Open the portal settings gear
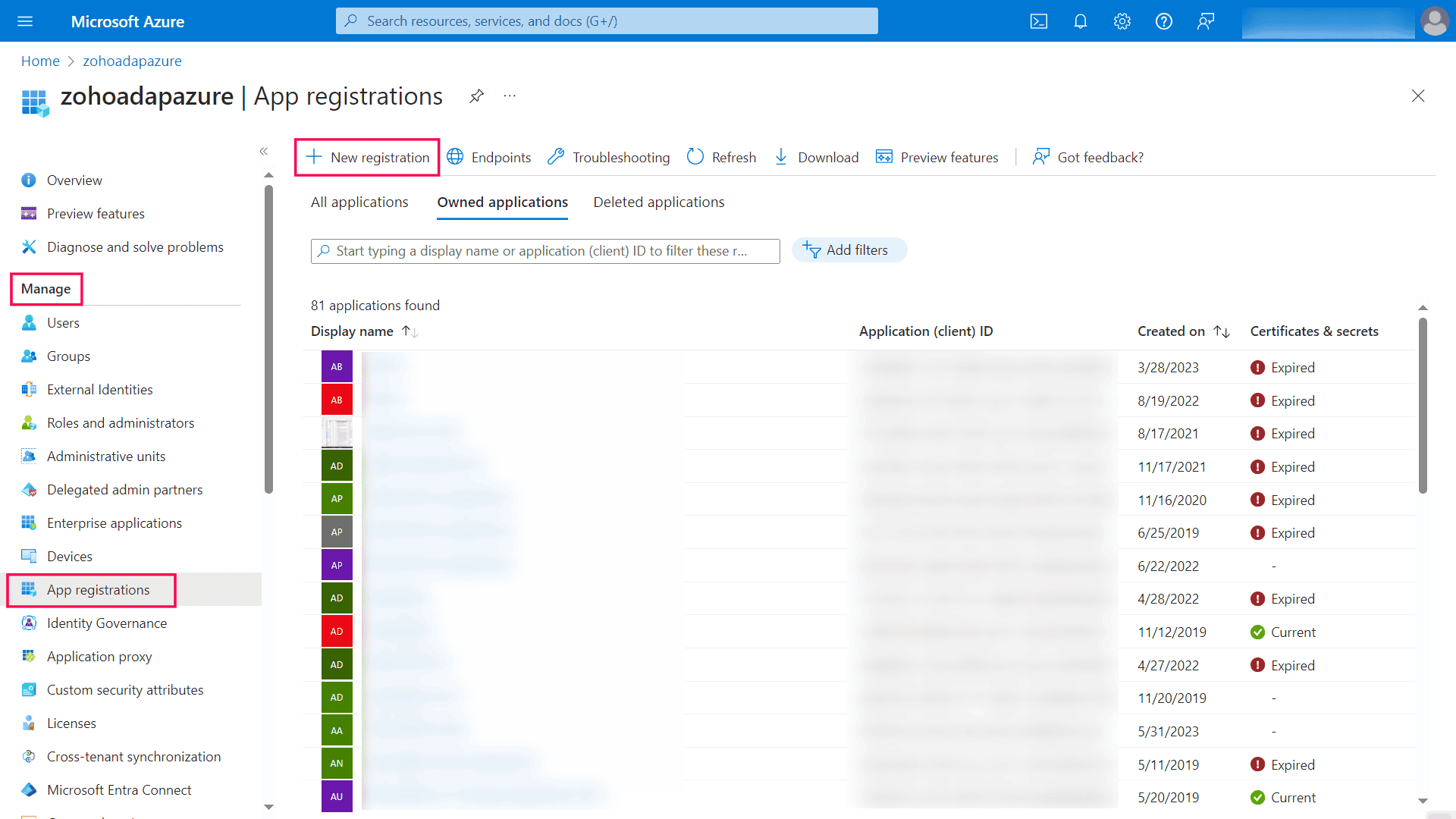 [1122, 20]
